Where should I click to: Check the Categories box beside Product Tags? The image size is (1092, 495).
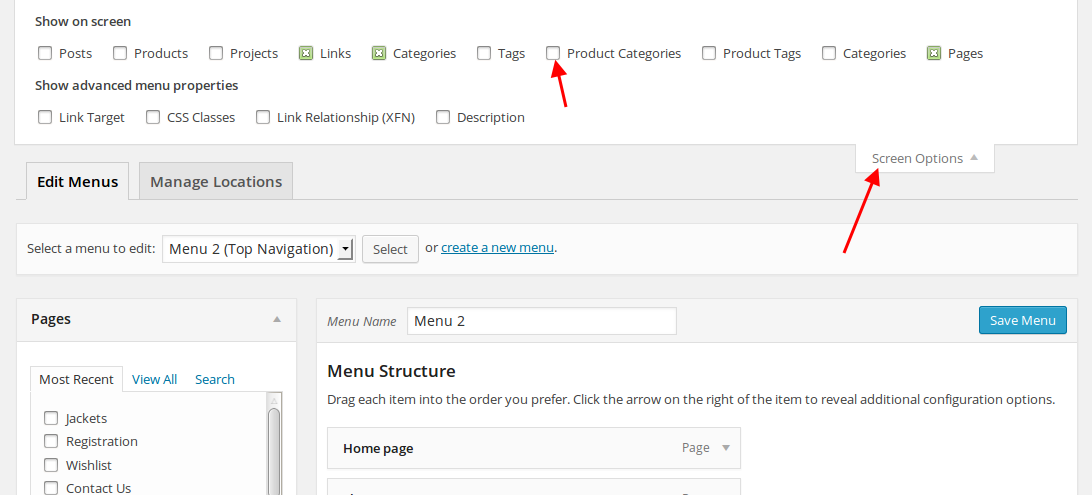coord(829,53)
